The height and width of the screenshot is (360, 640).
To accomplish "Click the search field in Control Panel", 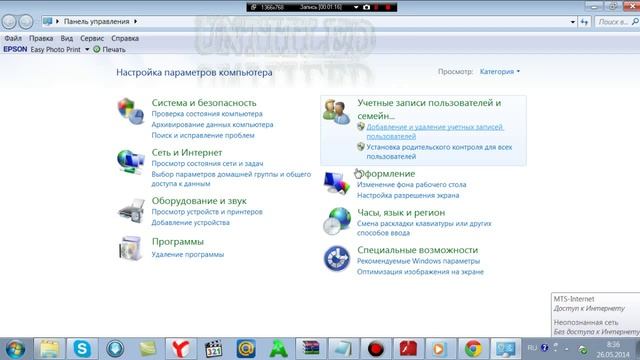I will click(616, 22).
